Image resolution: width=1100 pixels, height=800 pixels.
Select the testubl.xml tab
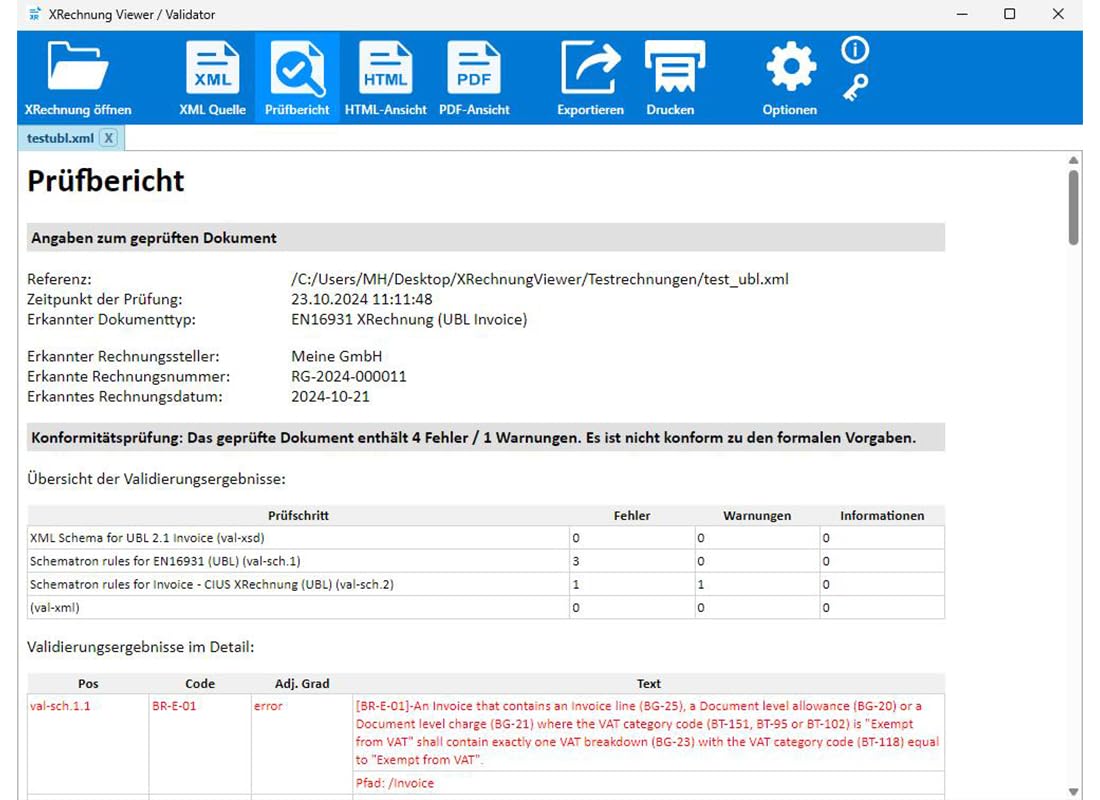(60, 138)
